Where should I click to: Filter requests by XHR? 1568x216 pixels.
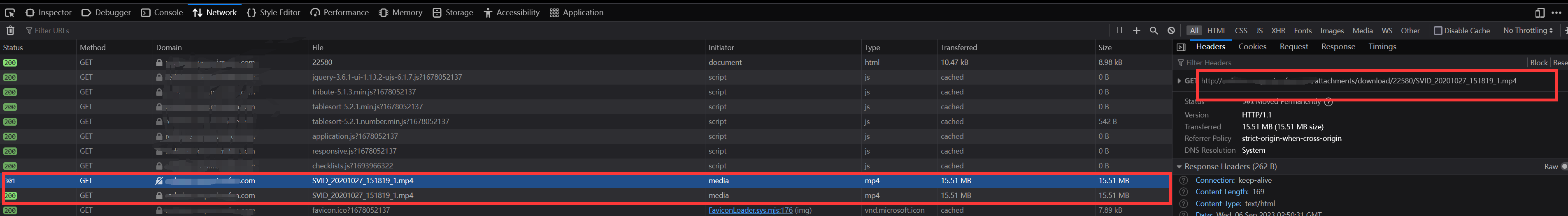pyautogui.click(x=1278, y=30)
